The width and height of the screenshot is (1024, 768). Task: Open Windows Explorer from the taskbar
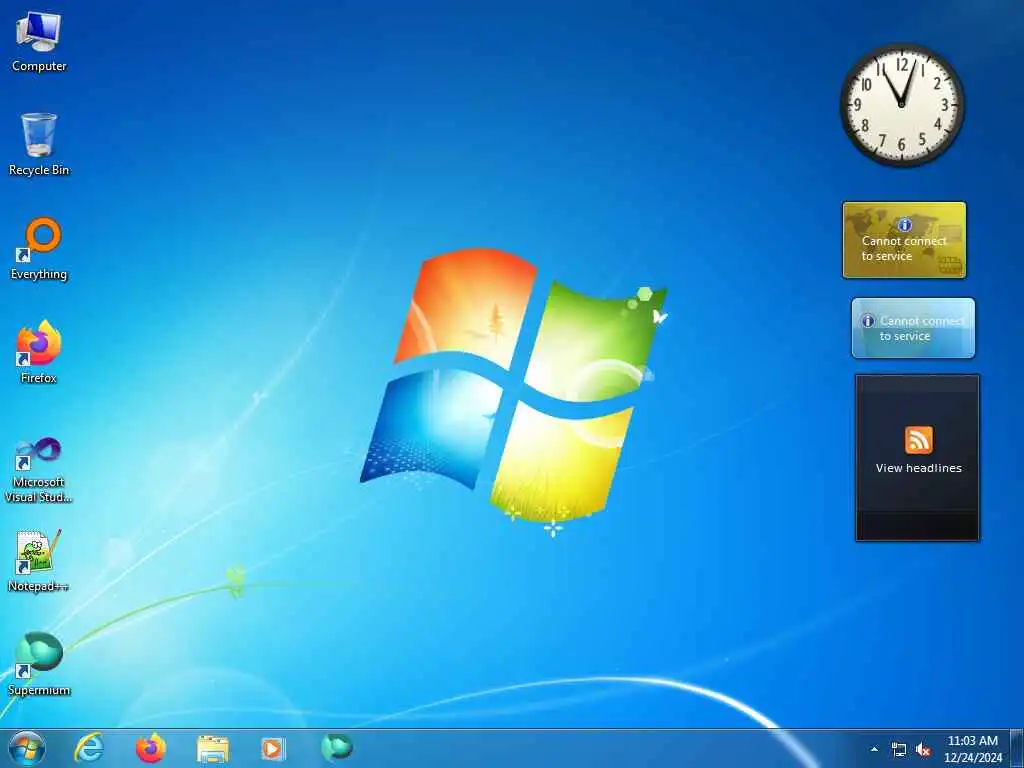coord(213,749)
